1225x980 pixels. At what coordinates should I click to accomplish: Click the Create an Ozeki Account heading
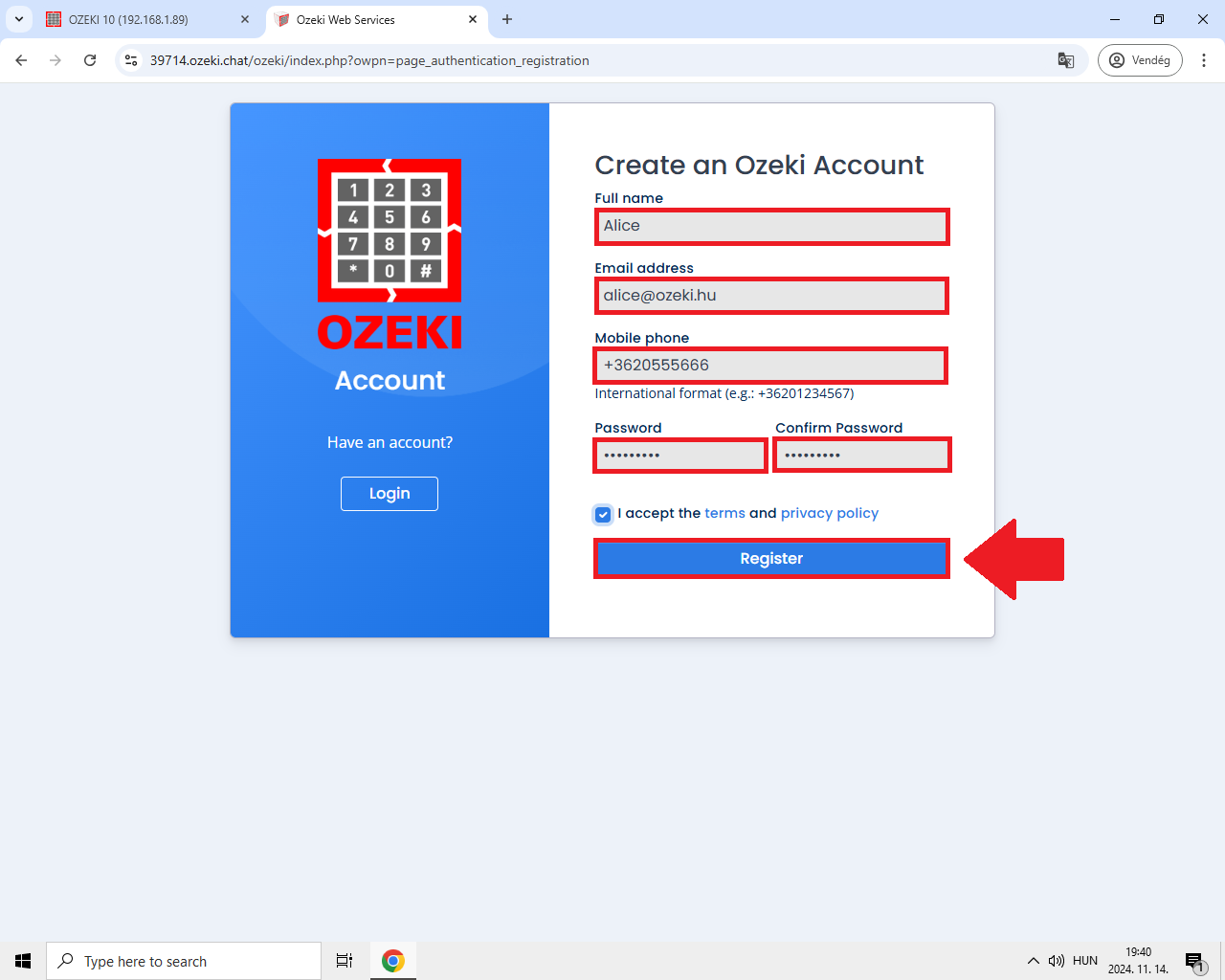tap(759, 166)
